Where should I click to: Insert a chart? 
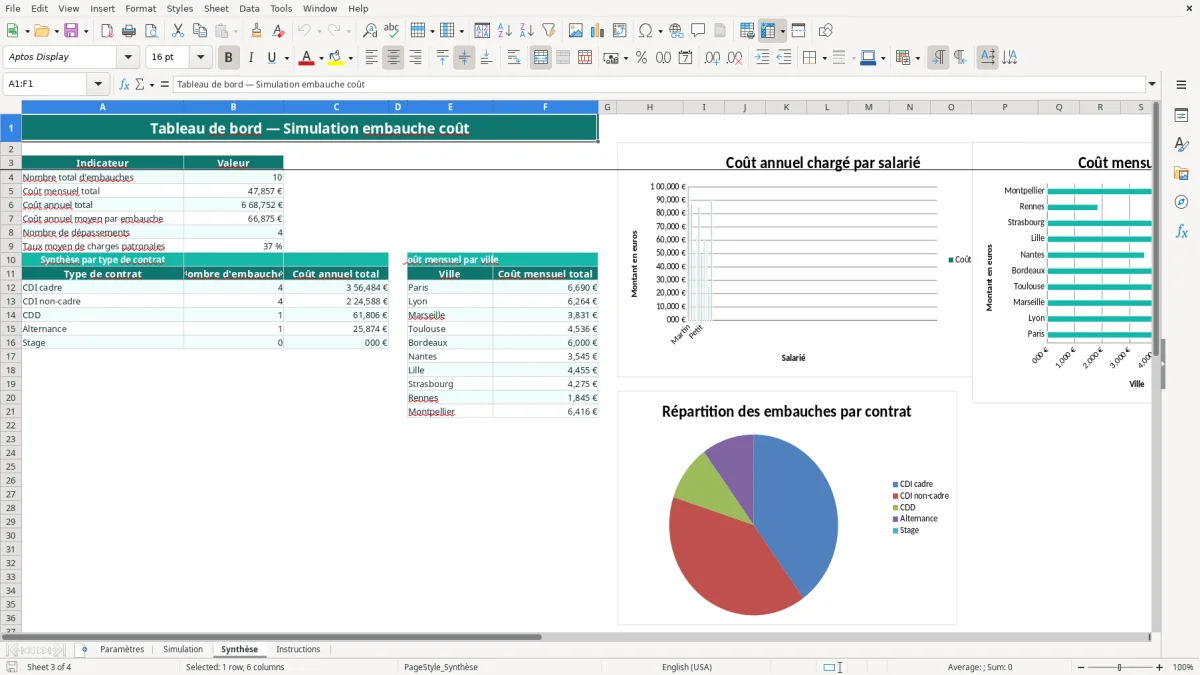598,31
